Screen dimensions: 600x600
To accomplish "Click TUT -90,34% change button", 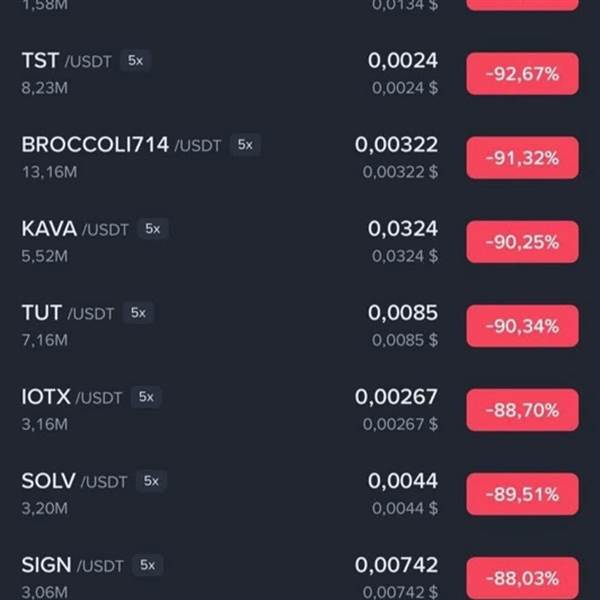I will coord(522,326).
